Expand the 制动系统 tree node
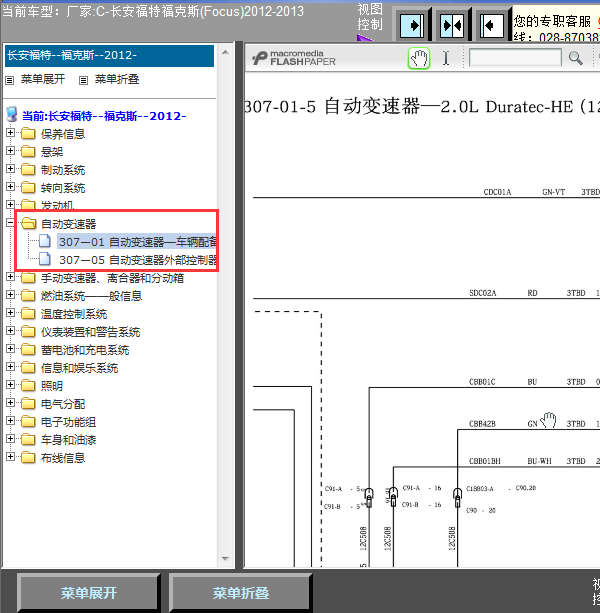Image resolution: width=600 pixels, height=613 pixels. (11, 169)
